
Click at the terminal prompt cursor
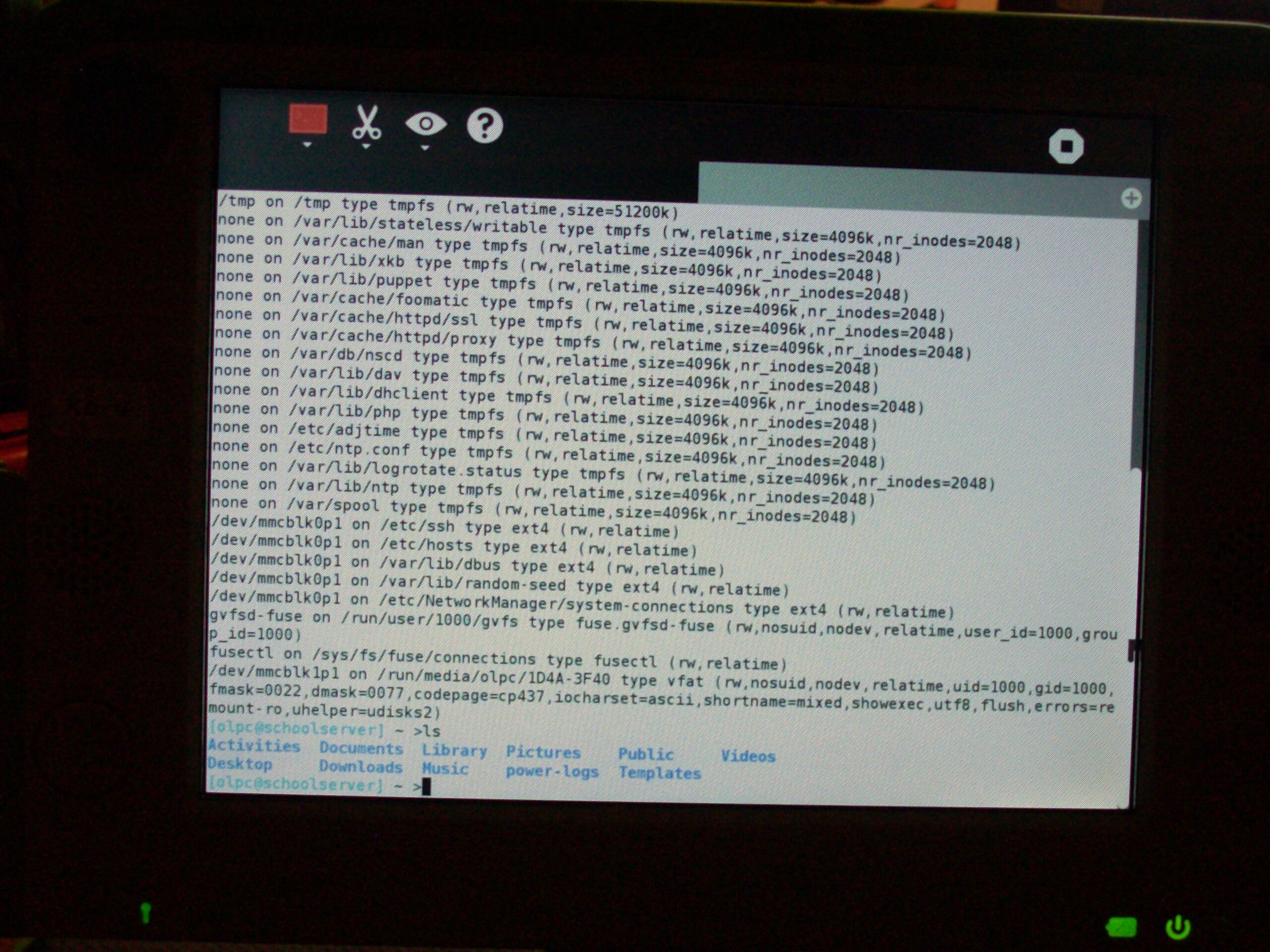click(x=426, y=787)
